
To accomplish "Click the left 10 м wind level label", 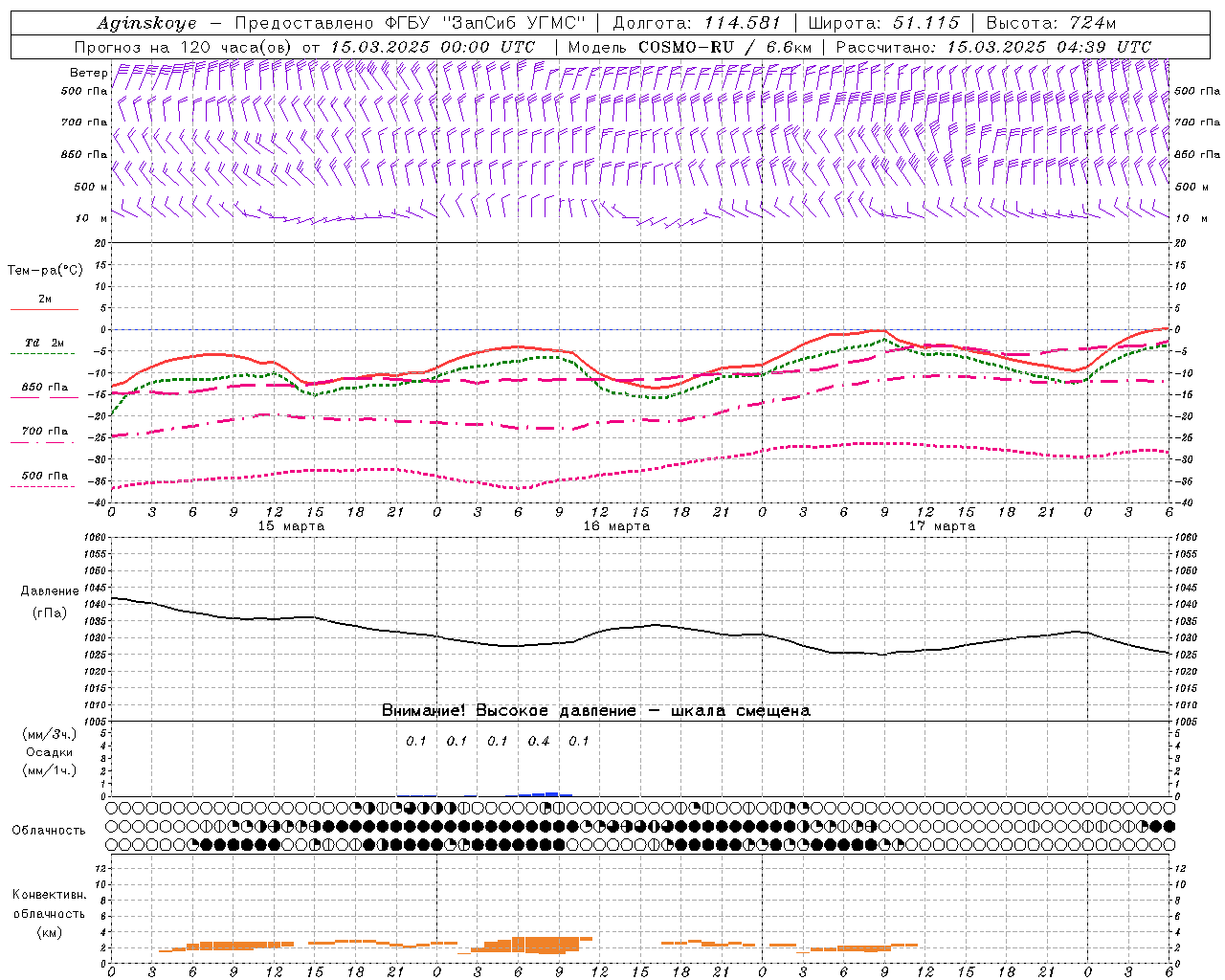I will pyautogui.click(x=91, y=218).
